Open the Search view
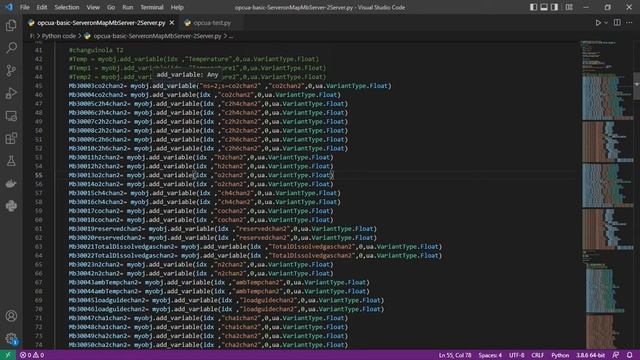Image resolution: width=640 pixels, height=360 pixels. coord(11,48)
